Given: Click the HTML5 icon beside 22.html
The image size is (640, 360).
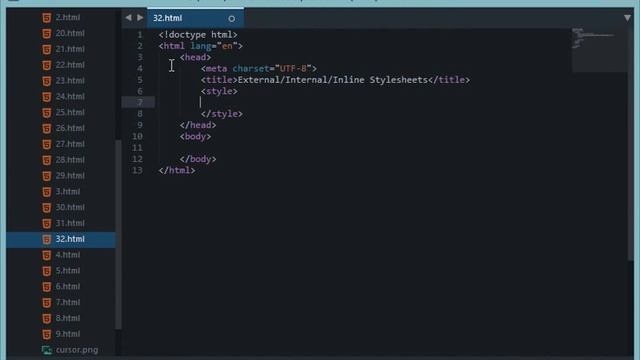Looking at the screenshot, I should tap(47, 65).
